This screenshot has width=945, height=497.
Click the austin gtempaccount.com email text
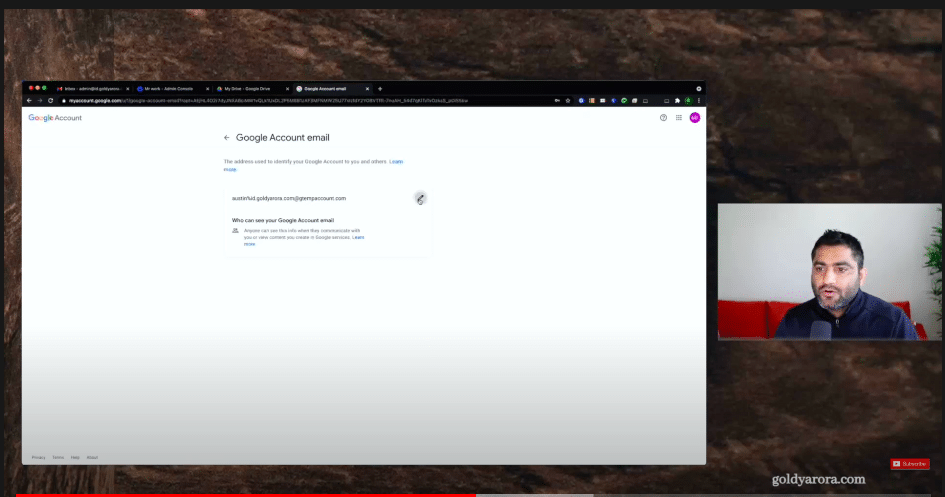coord(289,198)
